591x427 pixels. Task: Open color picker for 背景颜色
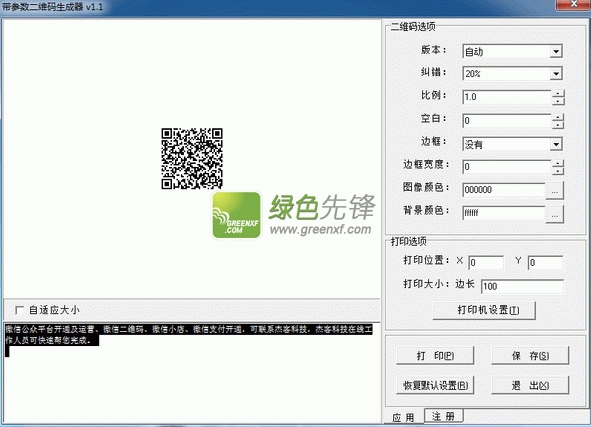click(x=554, y=214)
